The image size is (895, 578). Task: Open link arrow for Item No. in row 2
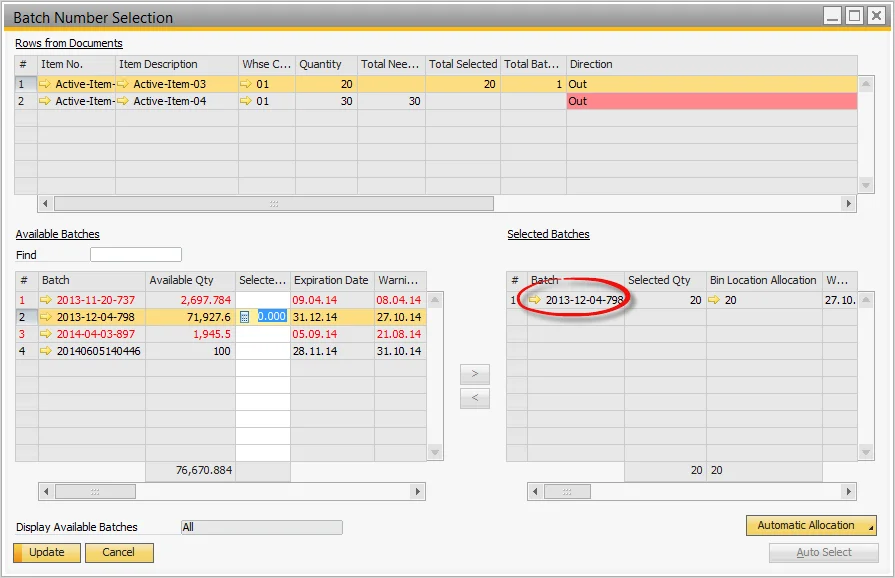tap(45, 101)
